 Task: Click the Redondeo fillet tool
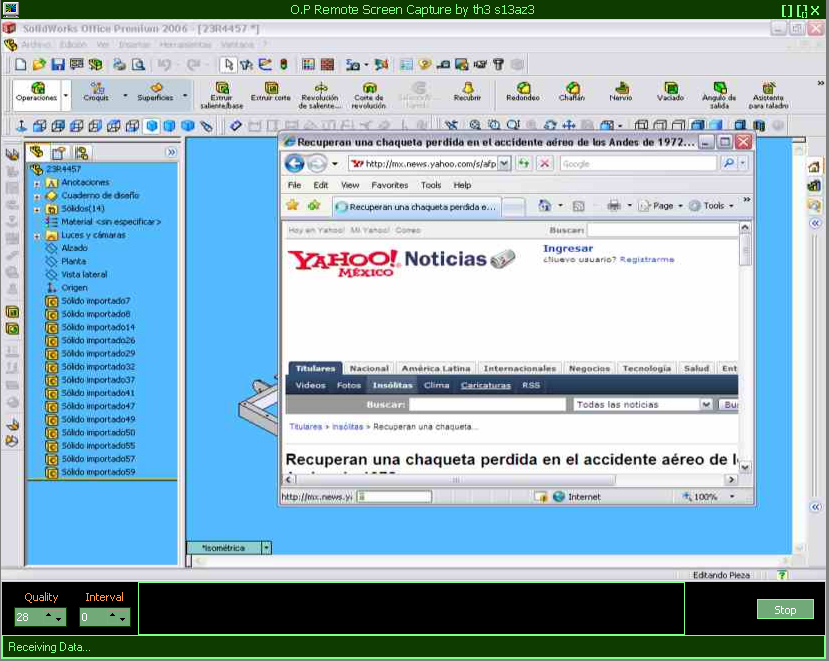click(x=523, y=92)
